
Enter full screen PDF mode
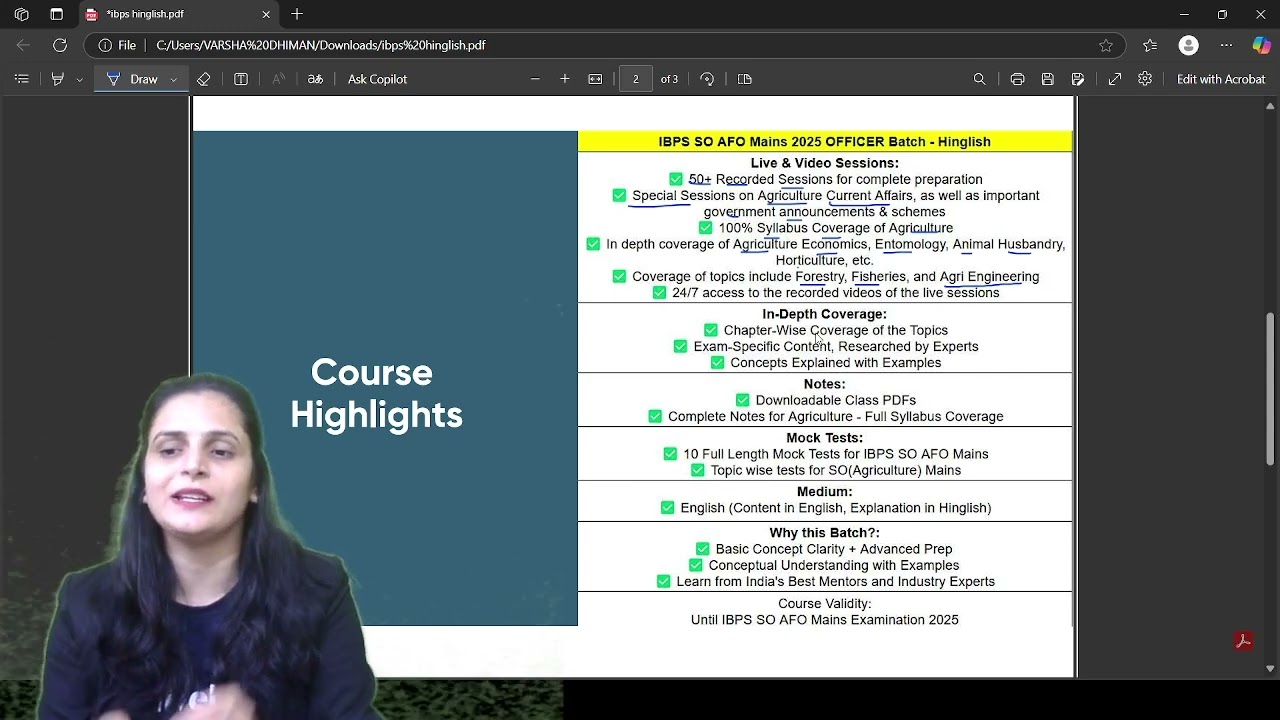tap(1115, 79)
